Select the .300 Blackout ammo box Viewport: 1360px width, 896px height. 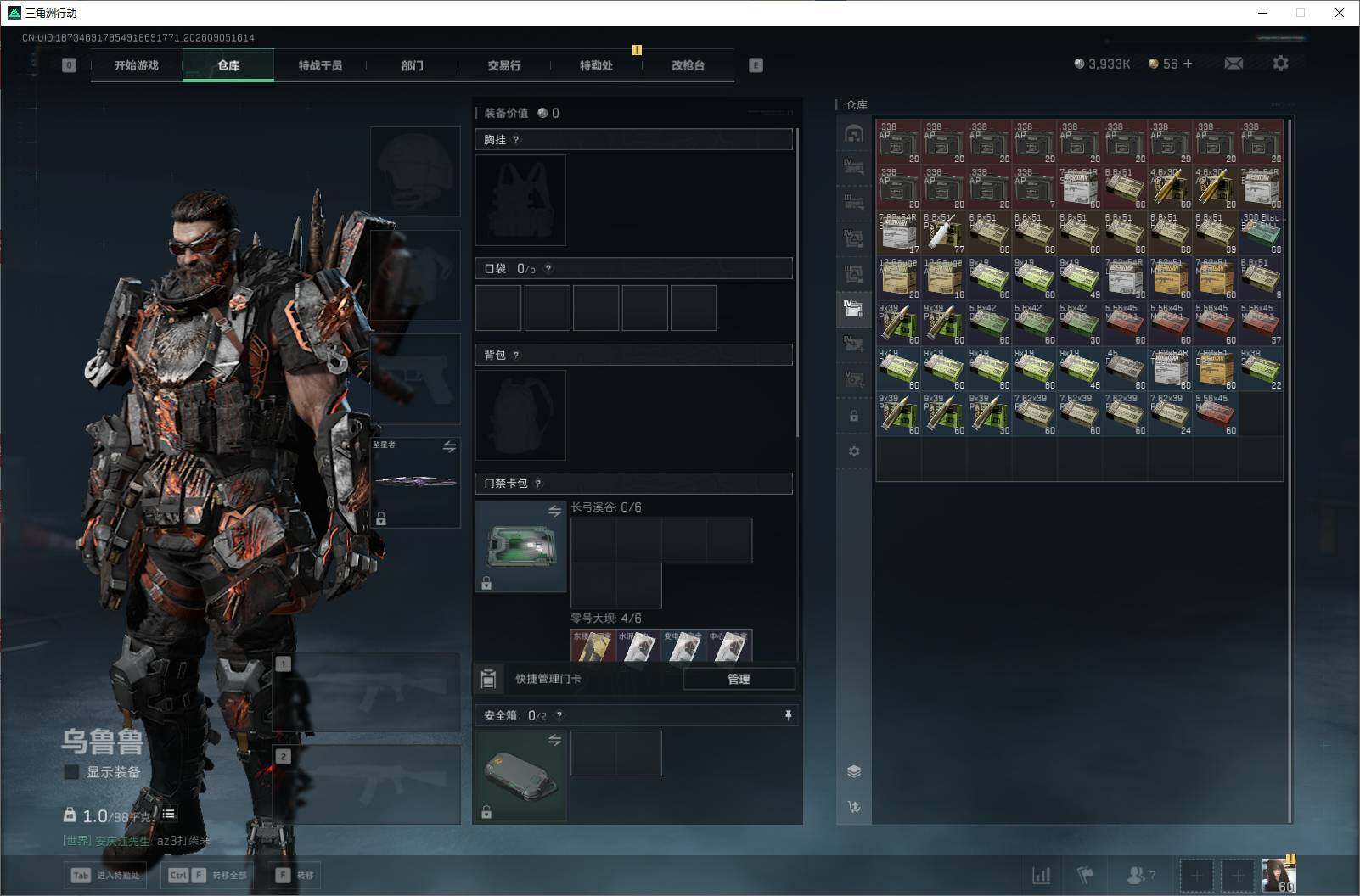click(x=1261, y=233)
